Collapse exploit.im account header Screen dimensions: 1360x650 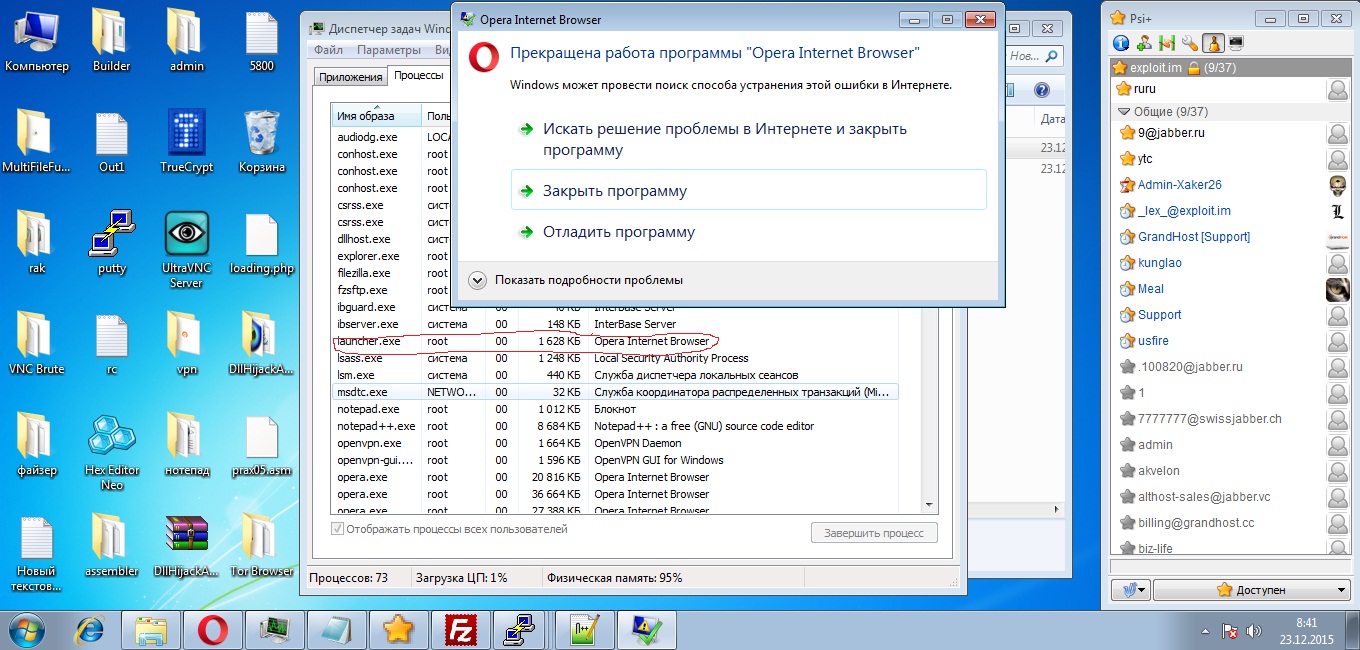1231,68
